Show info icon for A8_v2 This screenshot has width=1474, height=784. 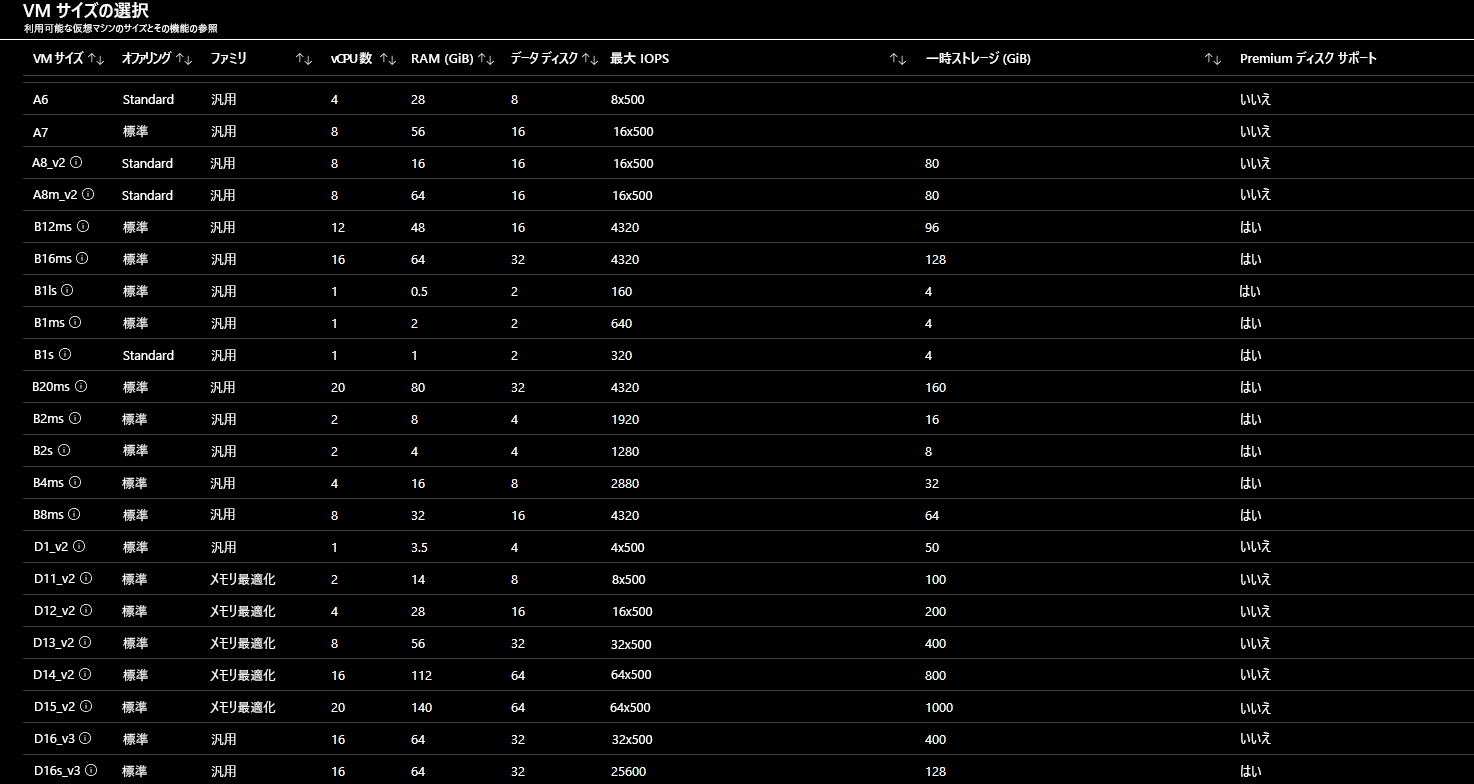76,162
